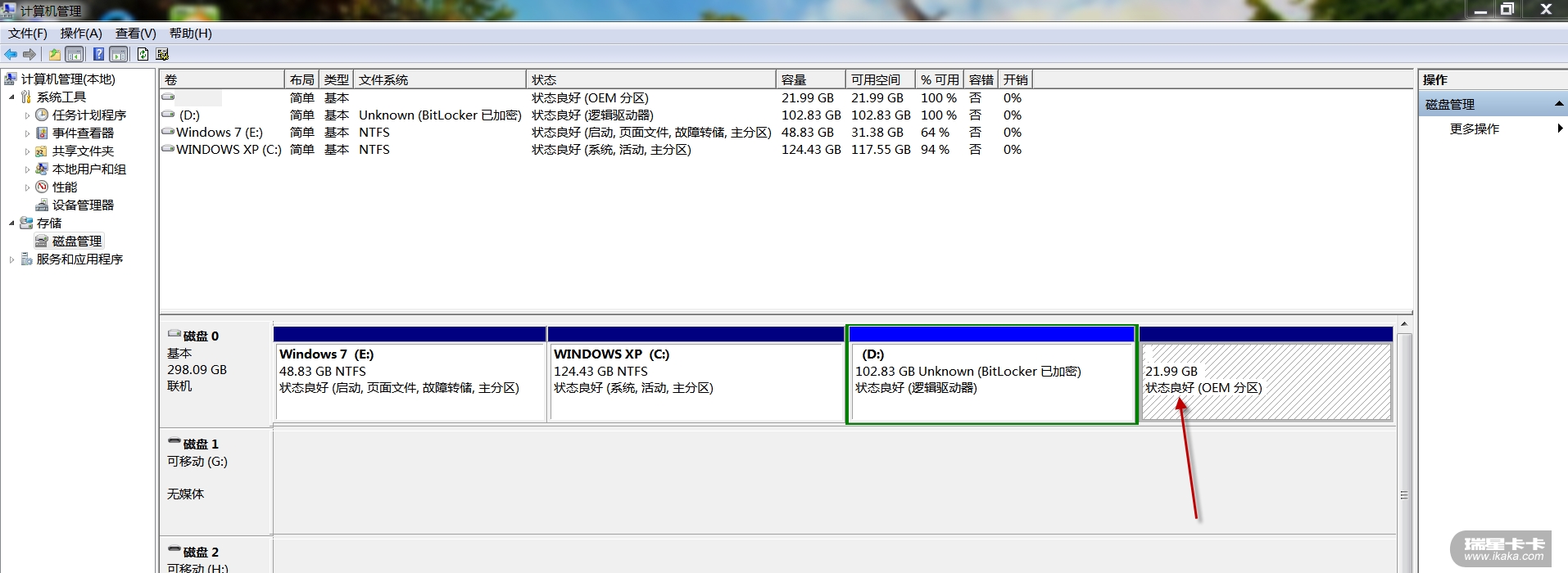Expand the 性能 node
Screen dimensions: 1568x573
pyautogui.click(x=27, y=187)
